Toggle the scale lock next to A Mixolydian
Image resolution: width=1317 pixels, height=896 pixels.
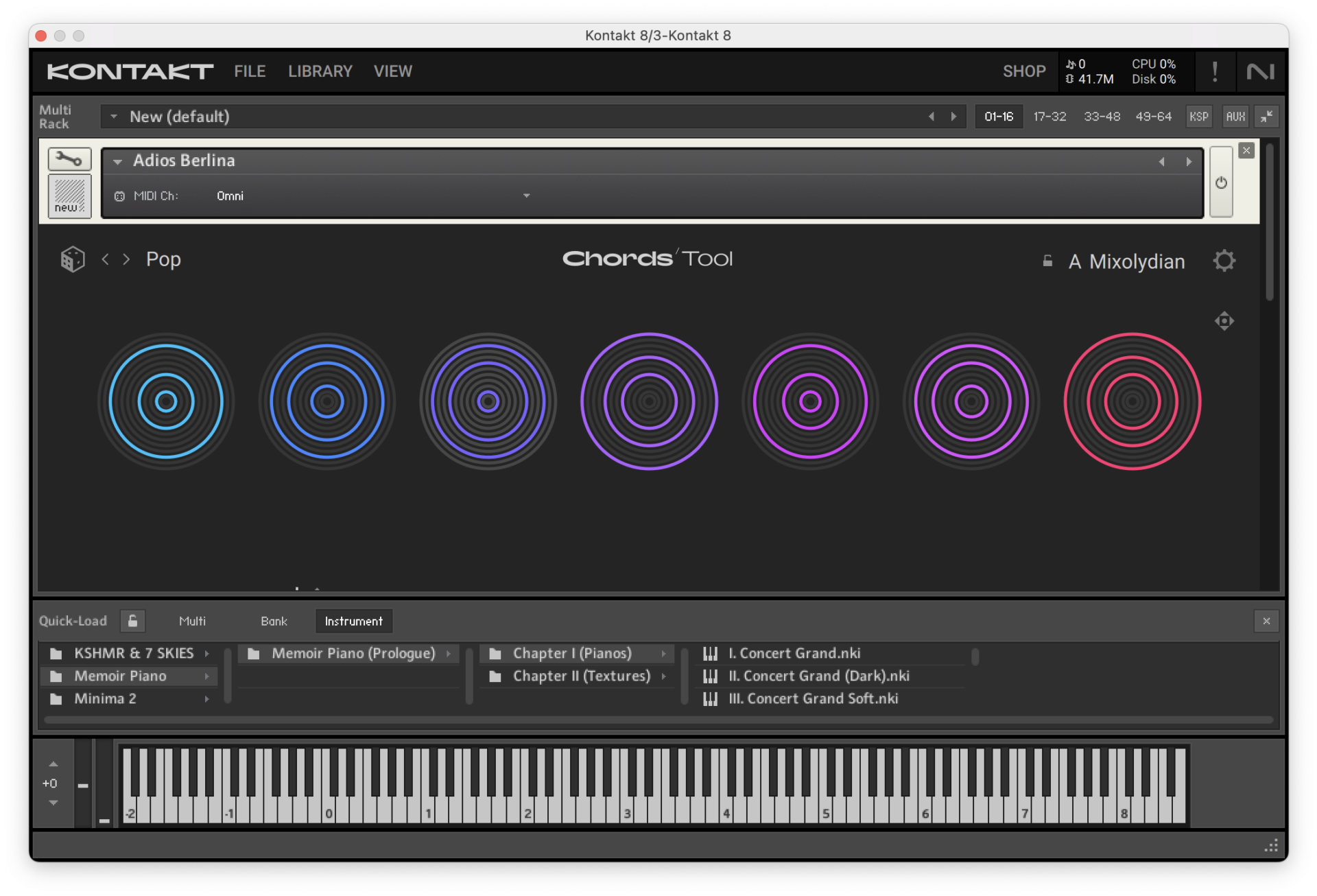tap(1047, 261)
